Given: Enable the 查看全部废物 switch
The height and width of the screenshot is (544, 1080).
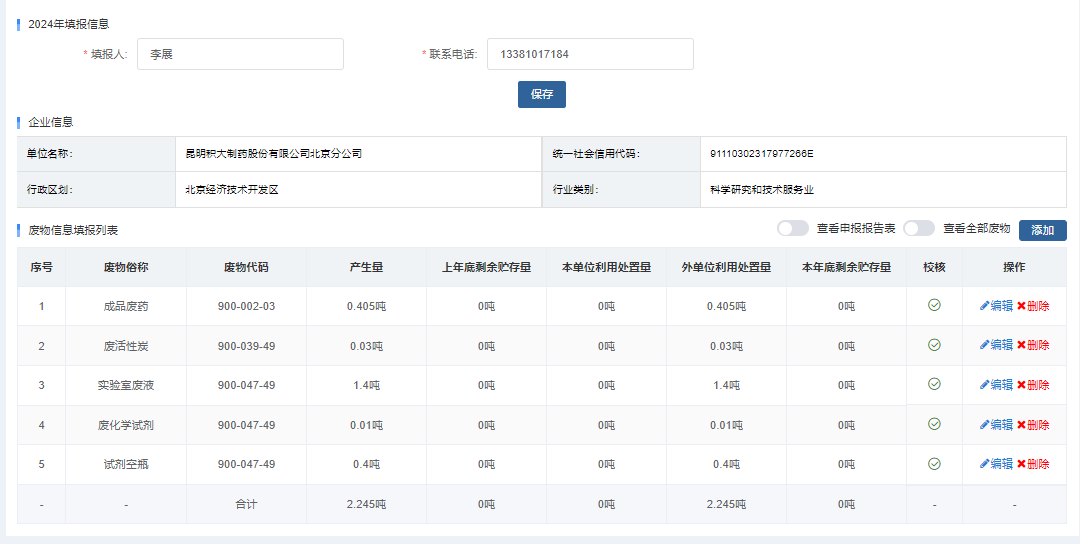Looking at the screenshot, I should click(918, 229).
